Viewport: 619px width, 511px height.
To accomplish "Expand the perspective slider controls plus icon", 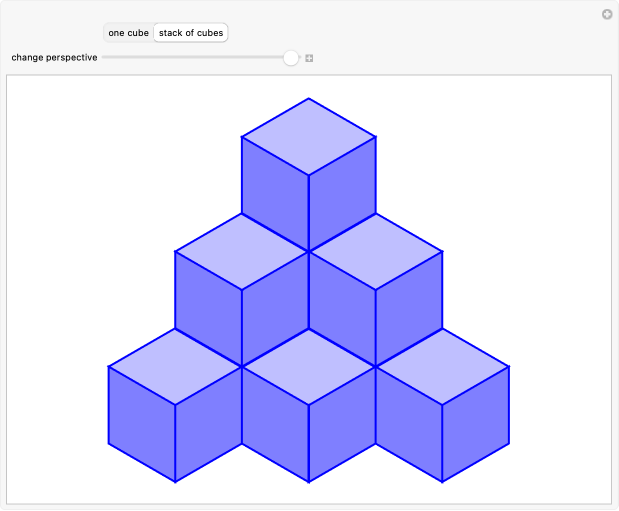I will point(309,58).
